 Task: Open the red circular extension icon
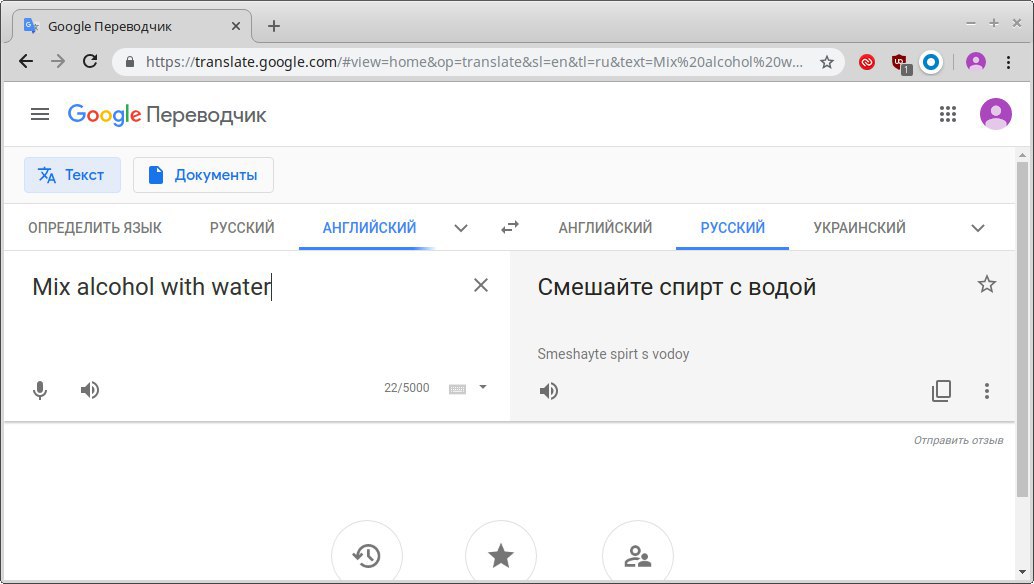click(x=867, y=62)
